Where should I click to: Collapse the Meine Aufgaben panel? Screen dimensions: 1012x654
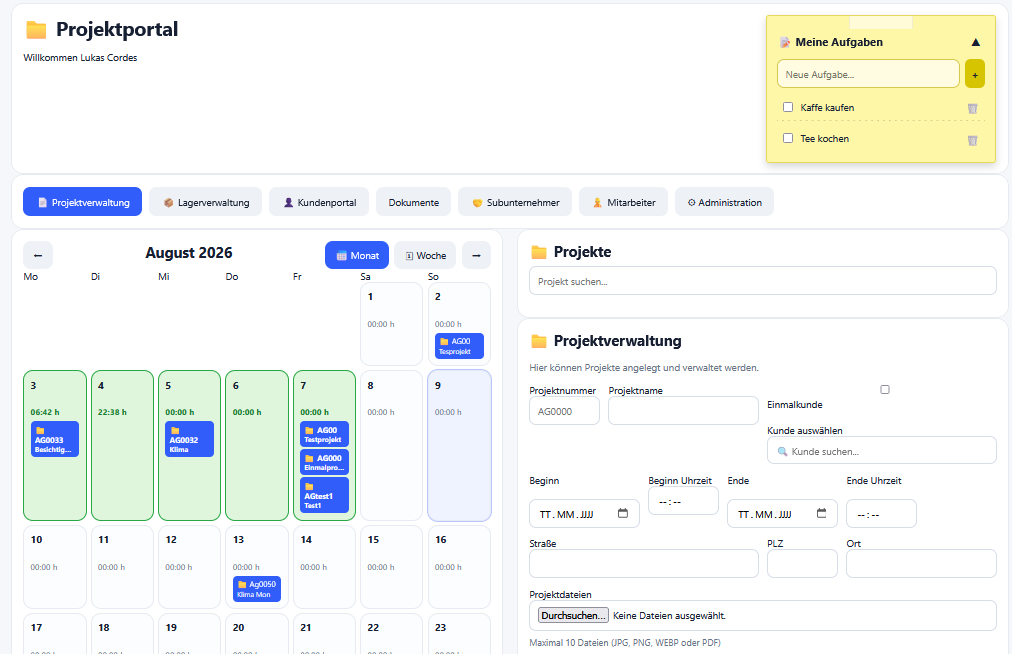pyautogui.click(x=975, y=43)
